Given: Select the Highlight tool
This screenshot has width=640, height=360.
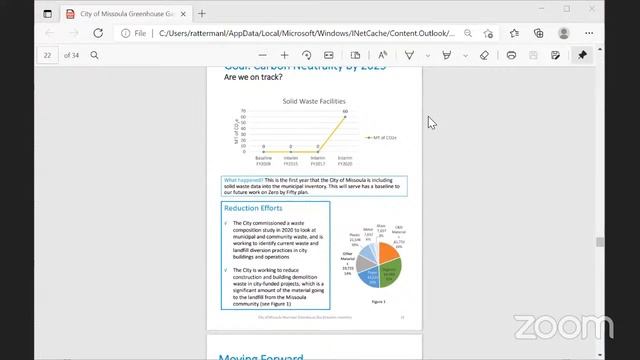Looking at the screenshot, I should point(447,55).
